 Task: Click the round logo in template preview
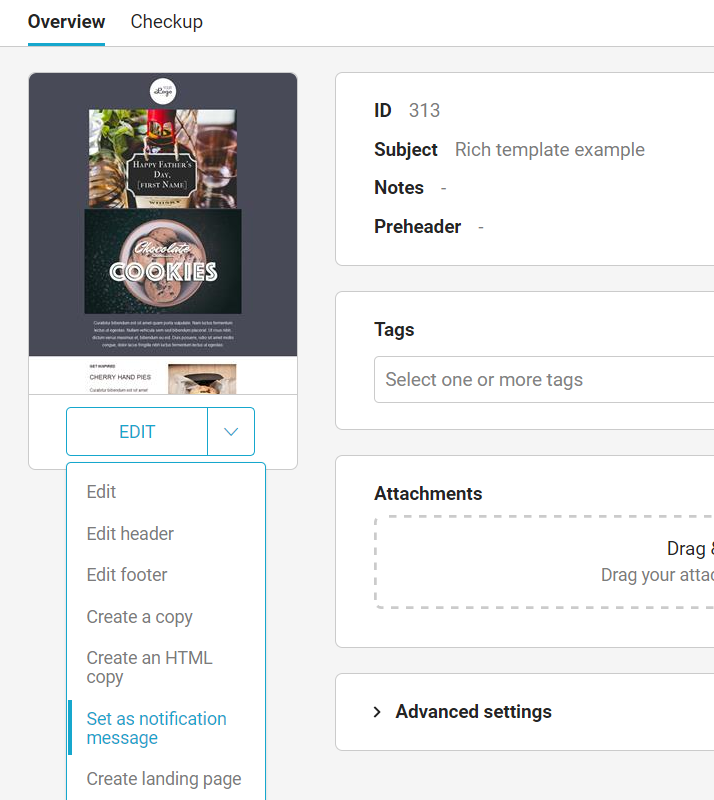[163, 91]
